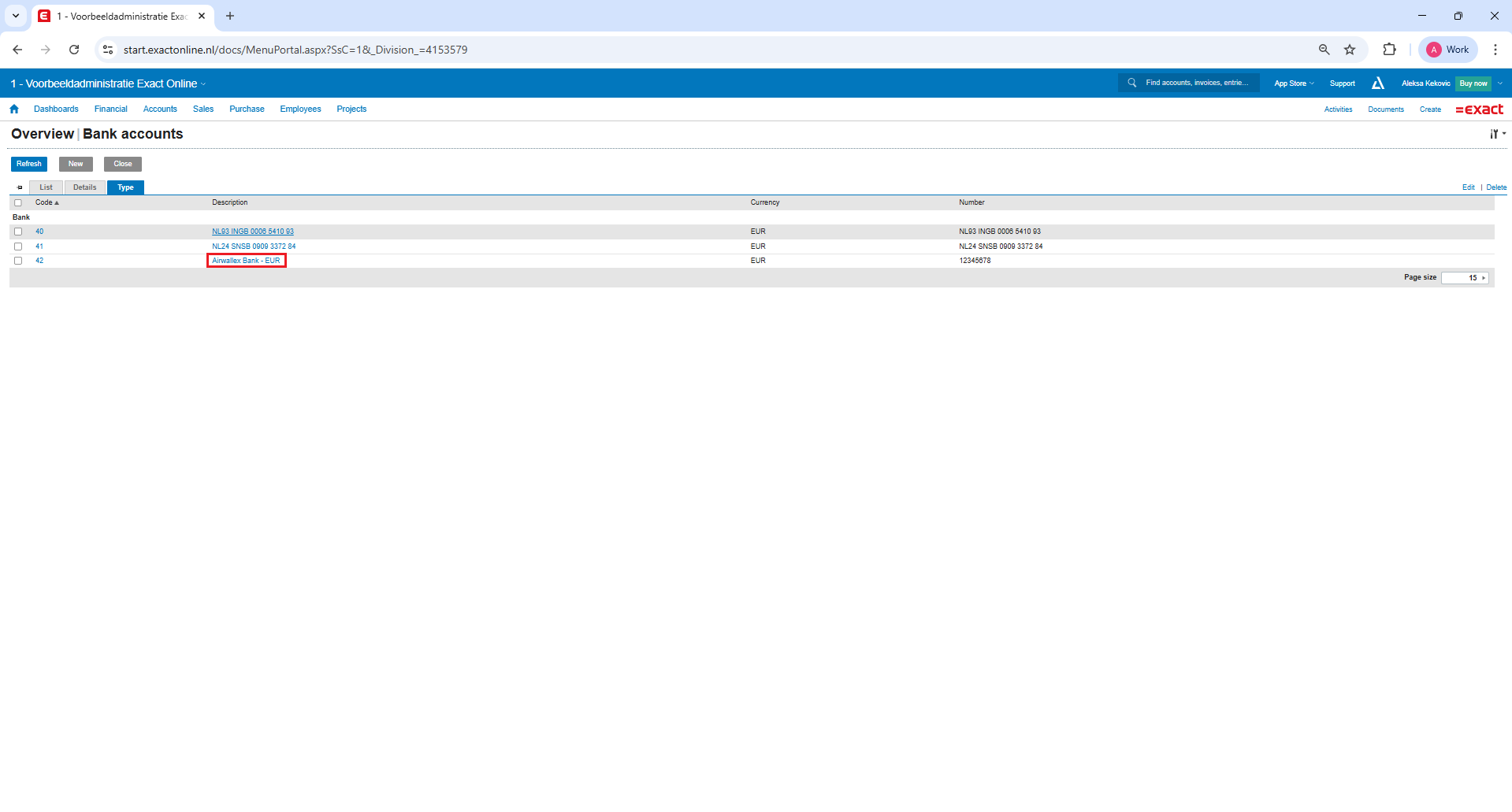Open the Sales menu

203,109
